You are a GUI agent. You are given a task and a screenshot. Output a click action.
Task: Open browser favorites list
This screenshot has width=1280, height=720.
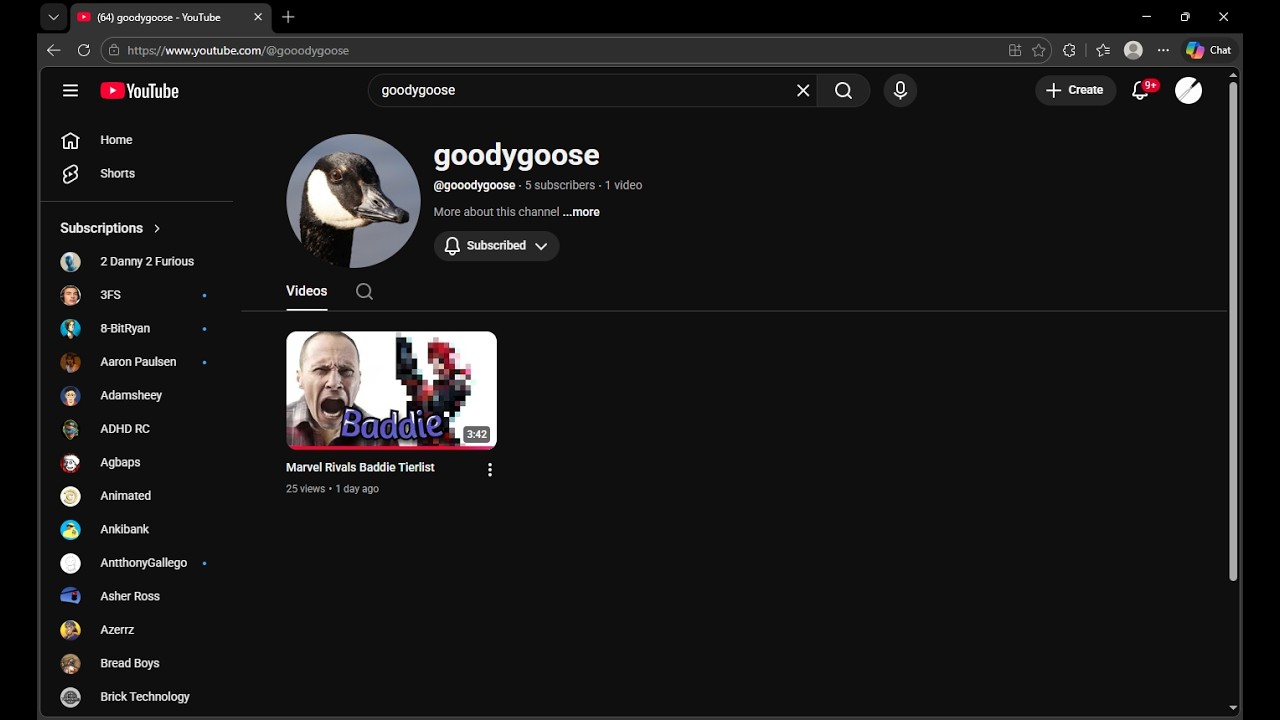1103,50
